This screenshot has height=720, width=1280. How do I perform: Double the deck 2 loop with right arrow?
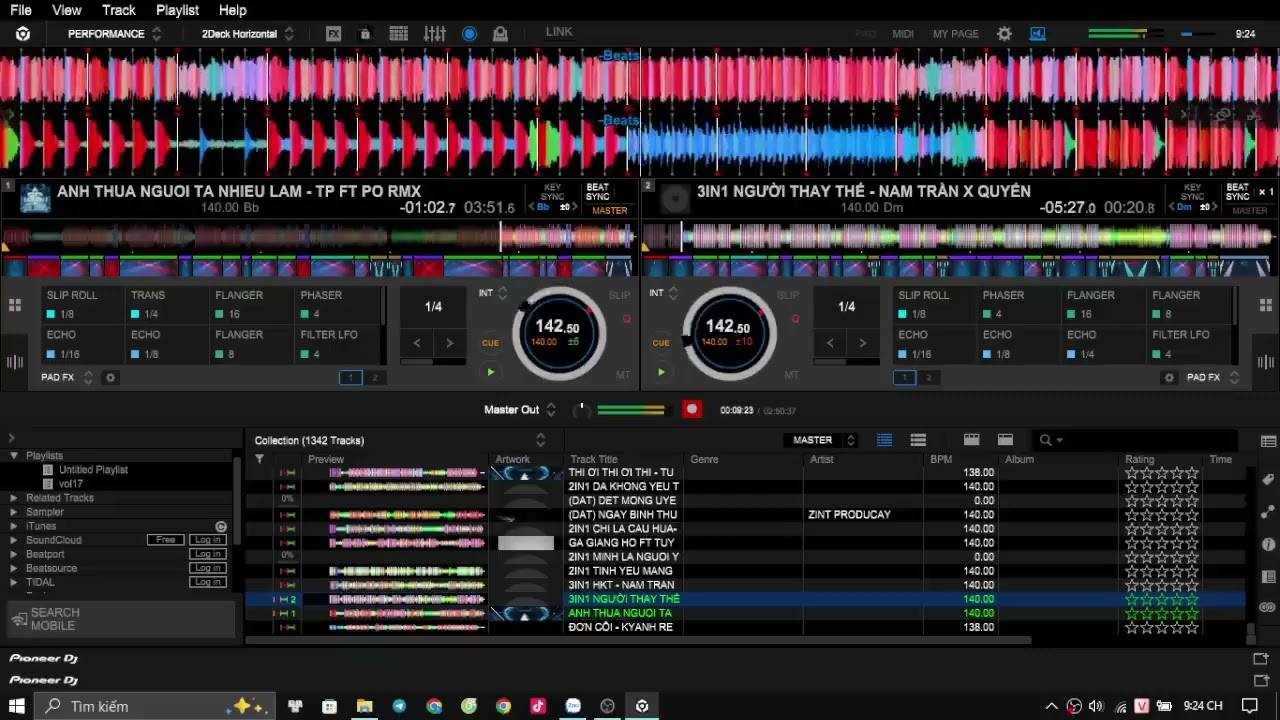coord(862,343)
